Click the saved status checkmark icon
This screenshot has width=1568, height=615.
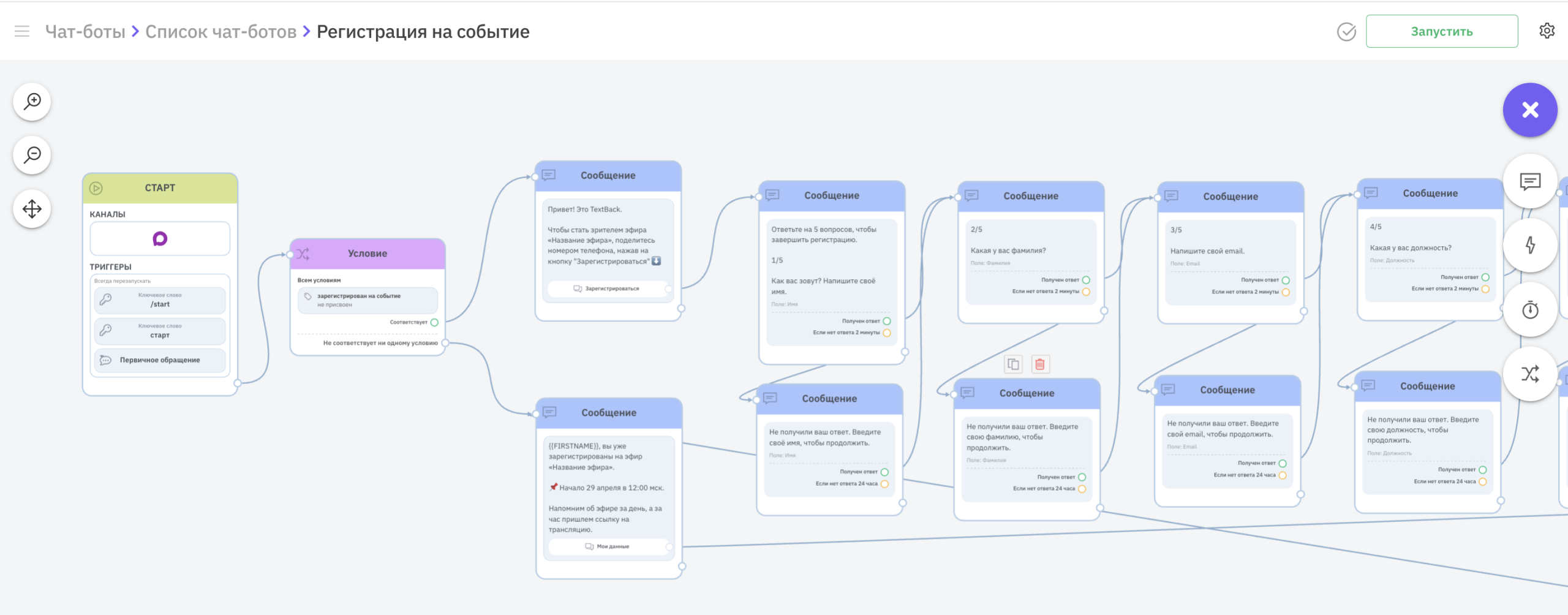[x=1346, y=32]
